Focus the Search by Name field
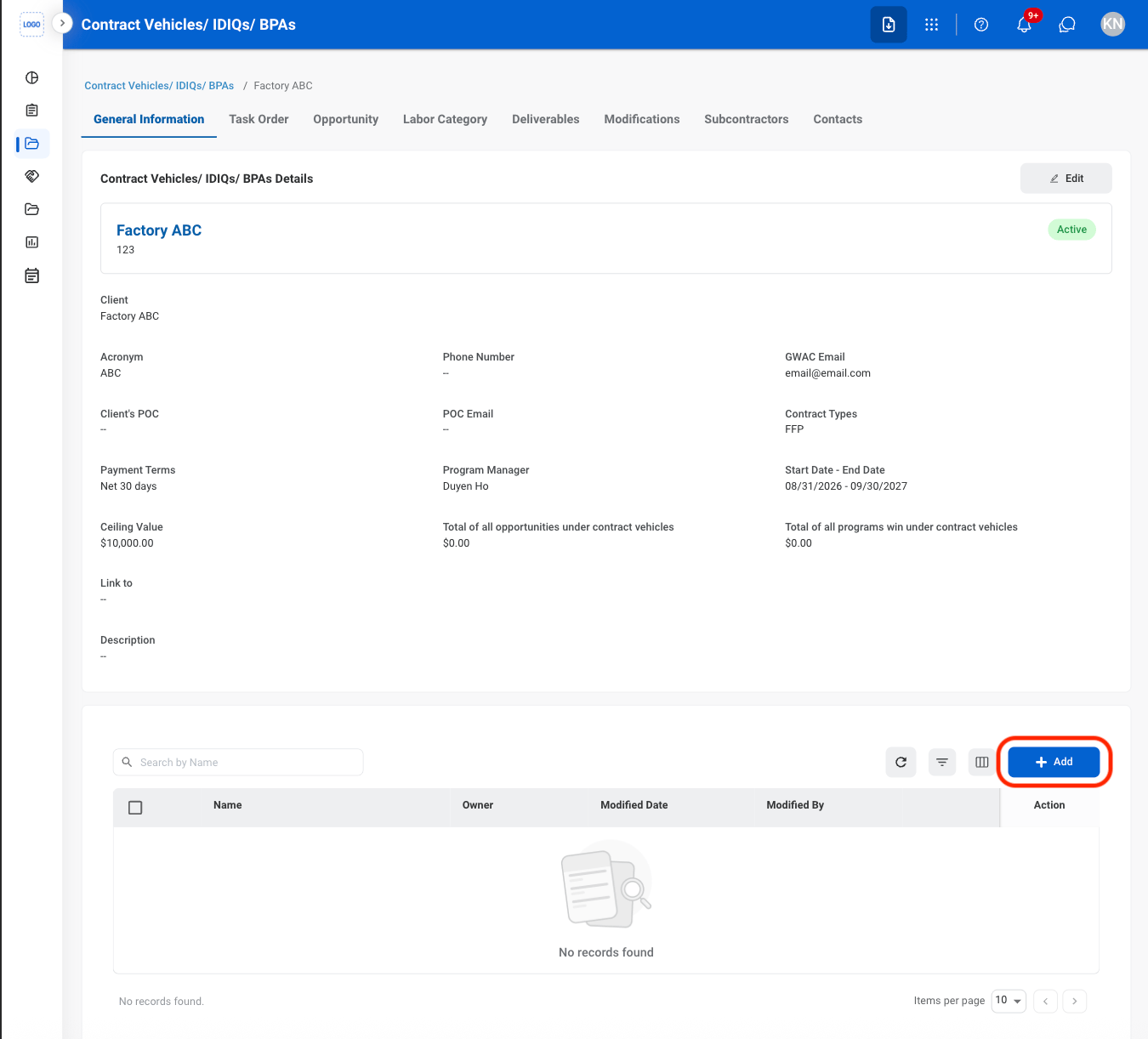This screenshot has width=1148, height=1039. click(x=238, y=762)
